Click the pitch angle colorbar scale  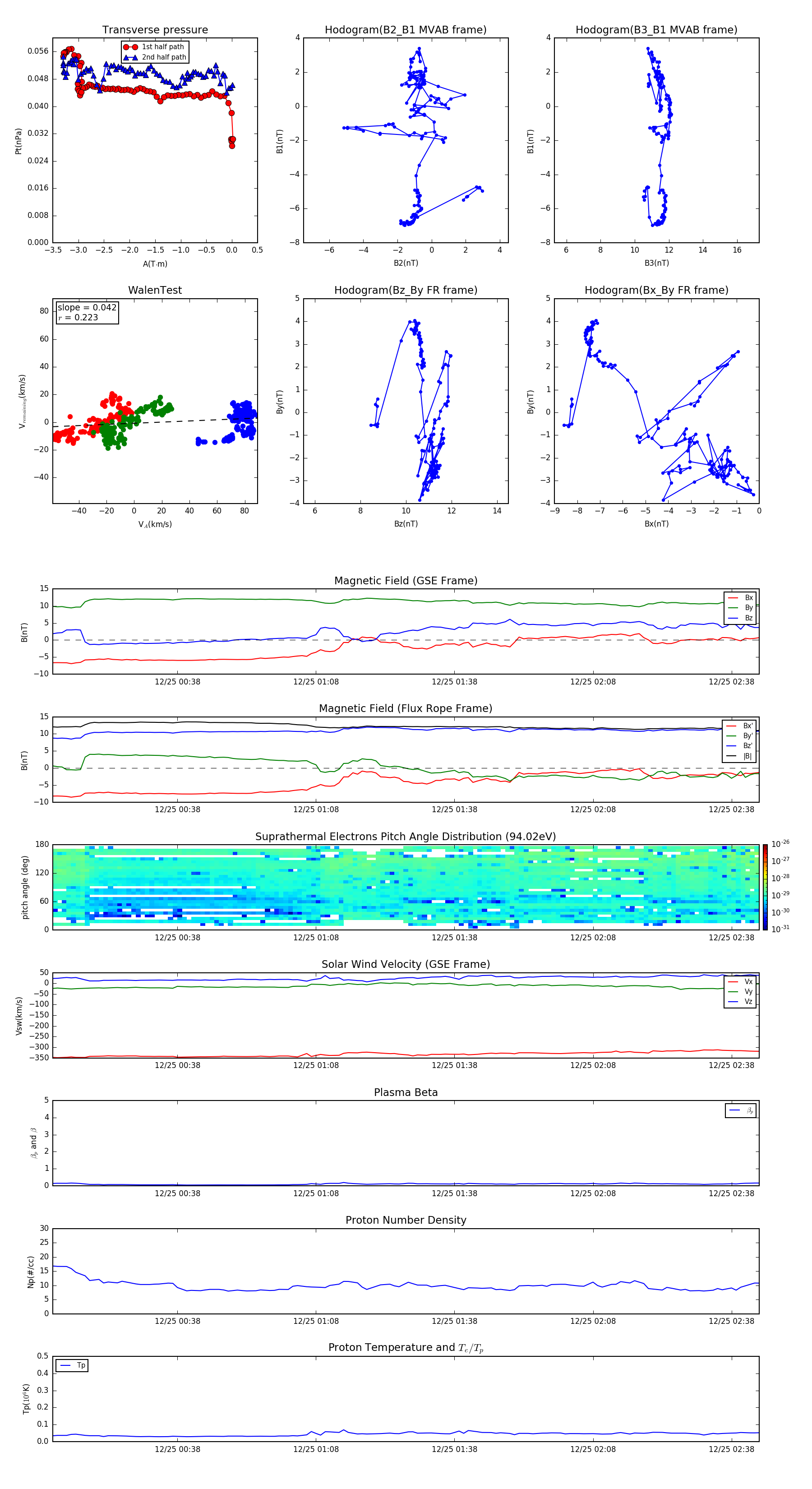[x=765, y=887]
